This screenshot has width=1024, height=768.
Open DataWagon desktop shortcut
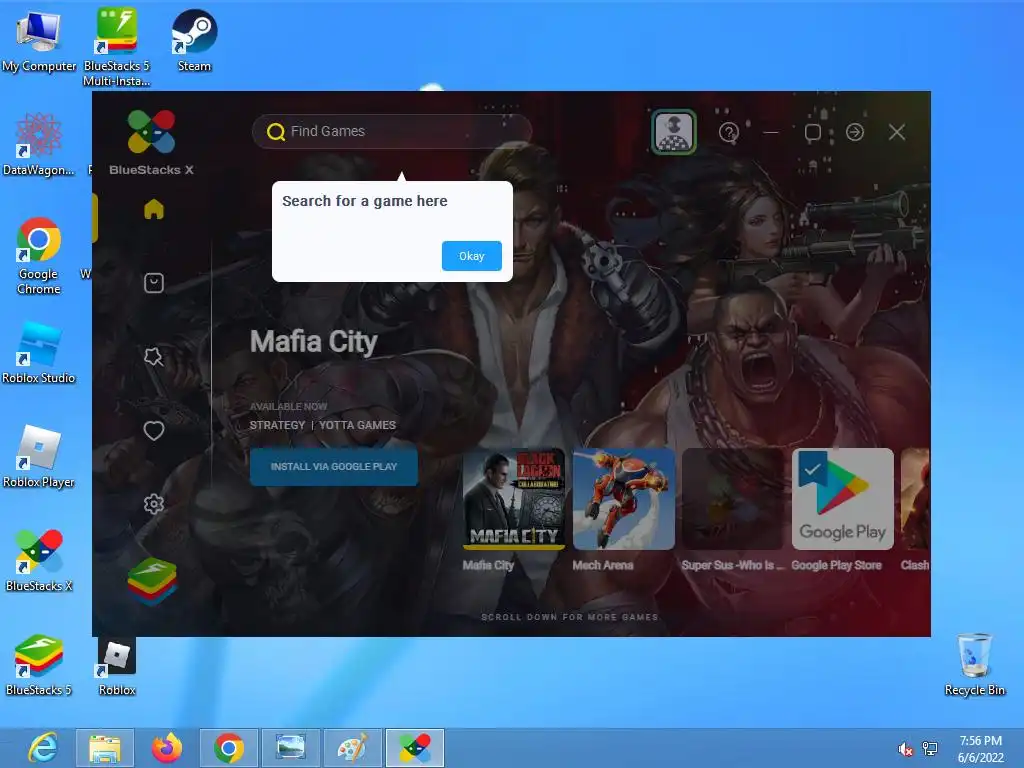pyautogui.click(x=39, y=144)
